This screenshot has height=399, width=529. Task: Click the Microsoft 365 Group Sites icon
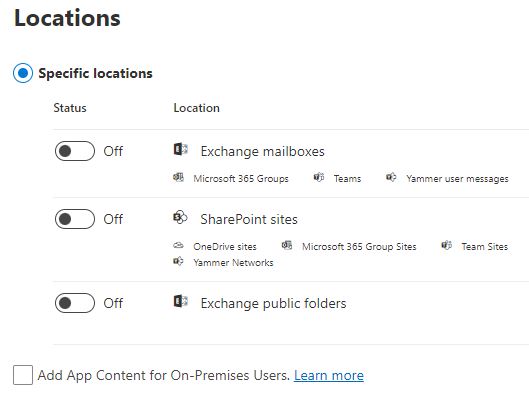coord(287,245)
